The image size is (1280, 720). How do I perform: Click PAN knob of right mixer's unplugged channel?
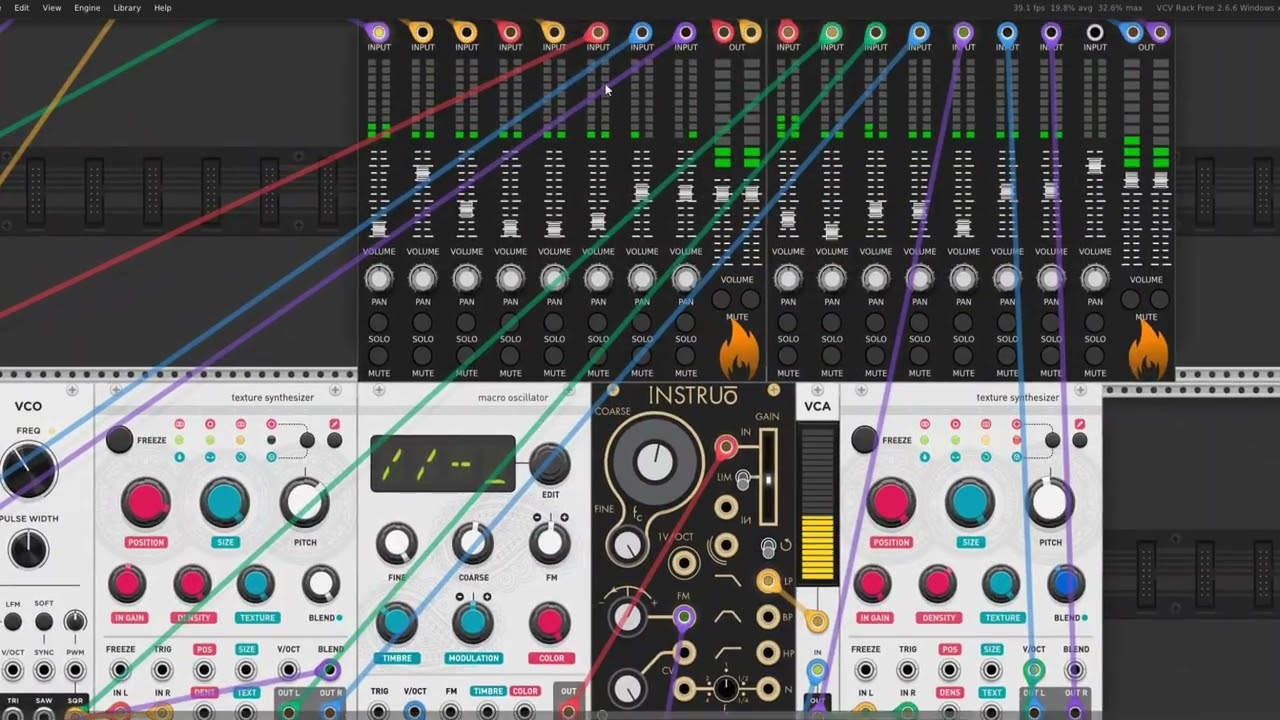point(1095,277)
